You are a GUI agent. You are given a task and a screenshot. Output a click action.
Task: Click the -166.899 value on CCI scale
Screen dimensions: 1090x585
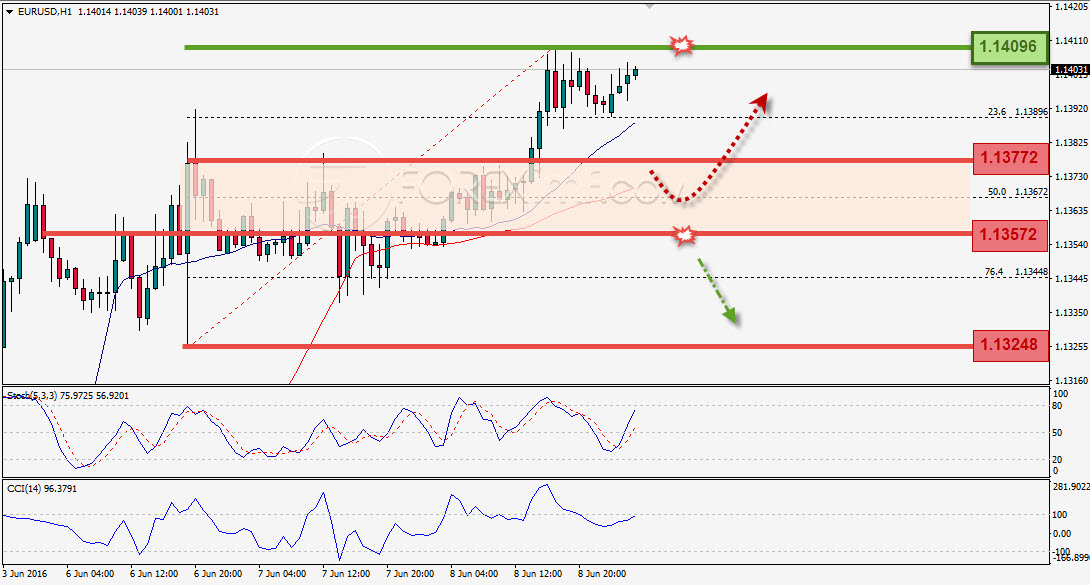1071,558
